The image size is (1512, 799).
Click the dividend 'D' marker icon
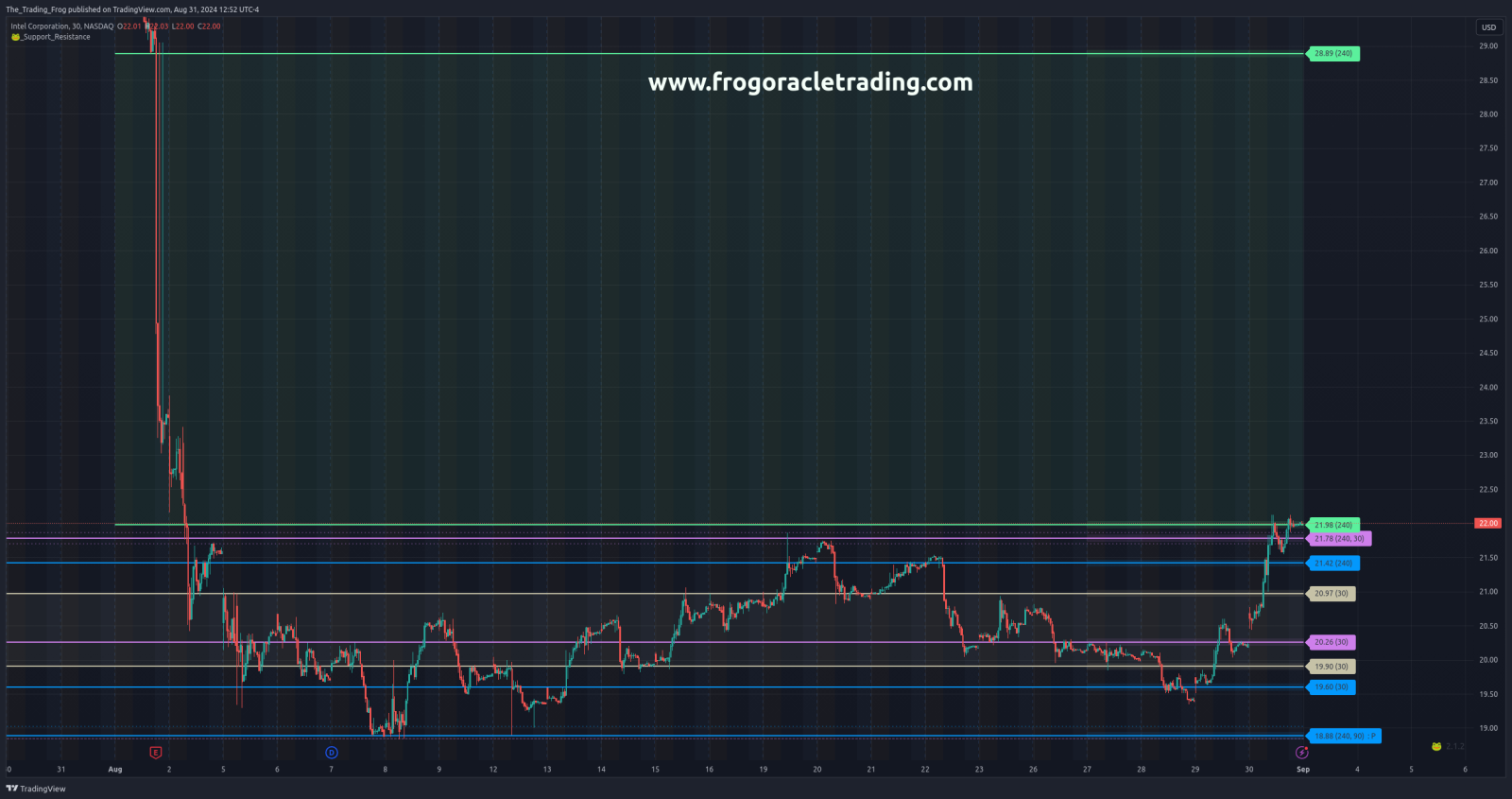(332, 753)
